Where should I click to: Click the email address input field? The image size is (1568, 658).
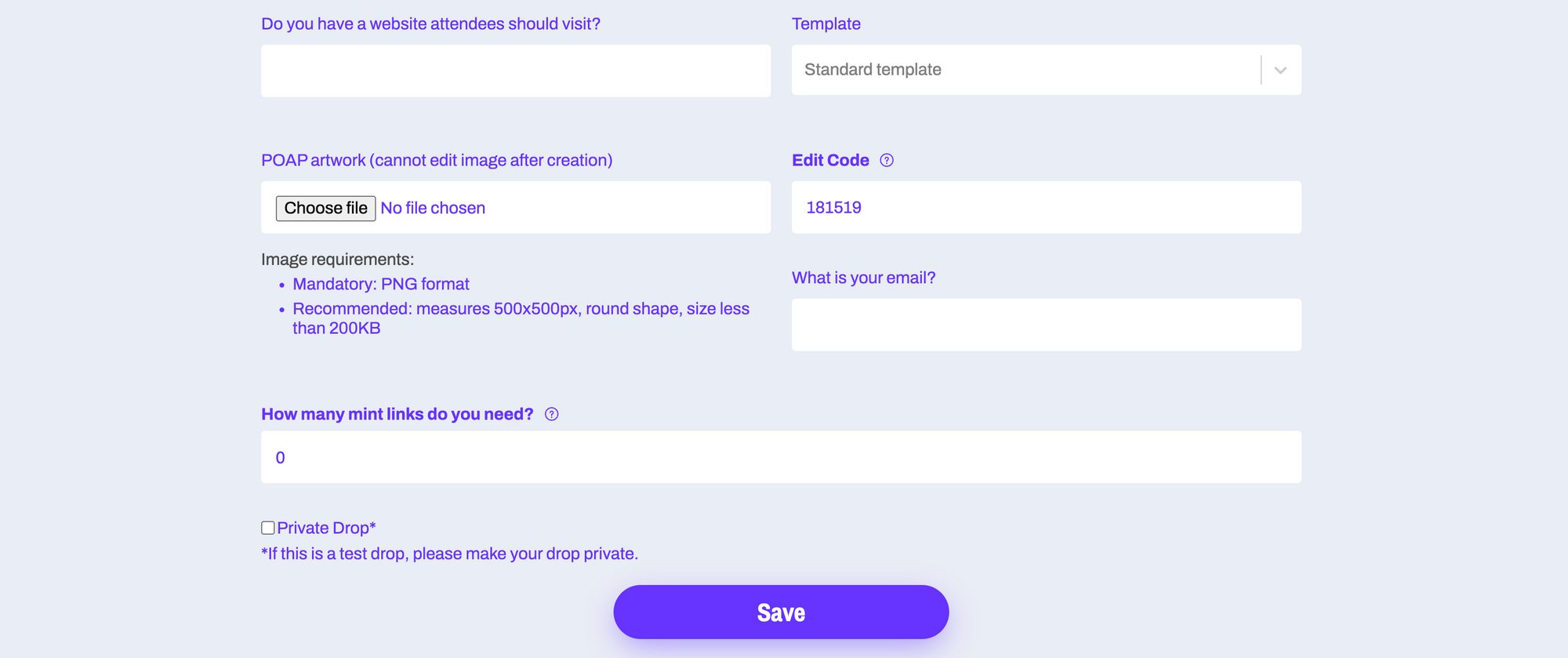[x=1046, y=324]
